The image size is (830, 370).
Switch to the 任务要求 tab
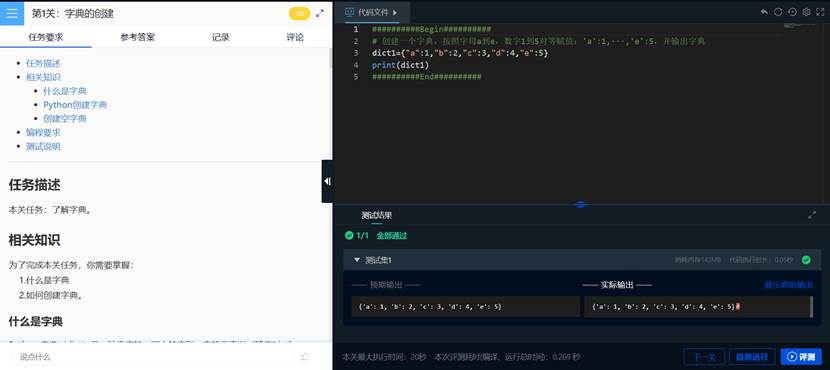coord(46,37)
